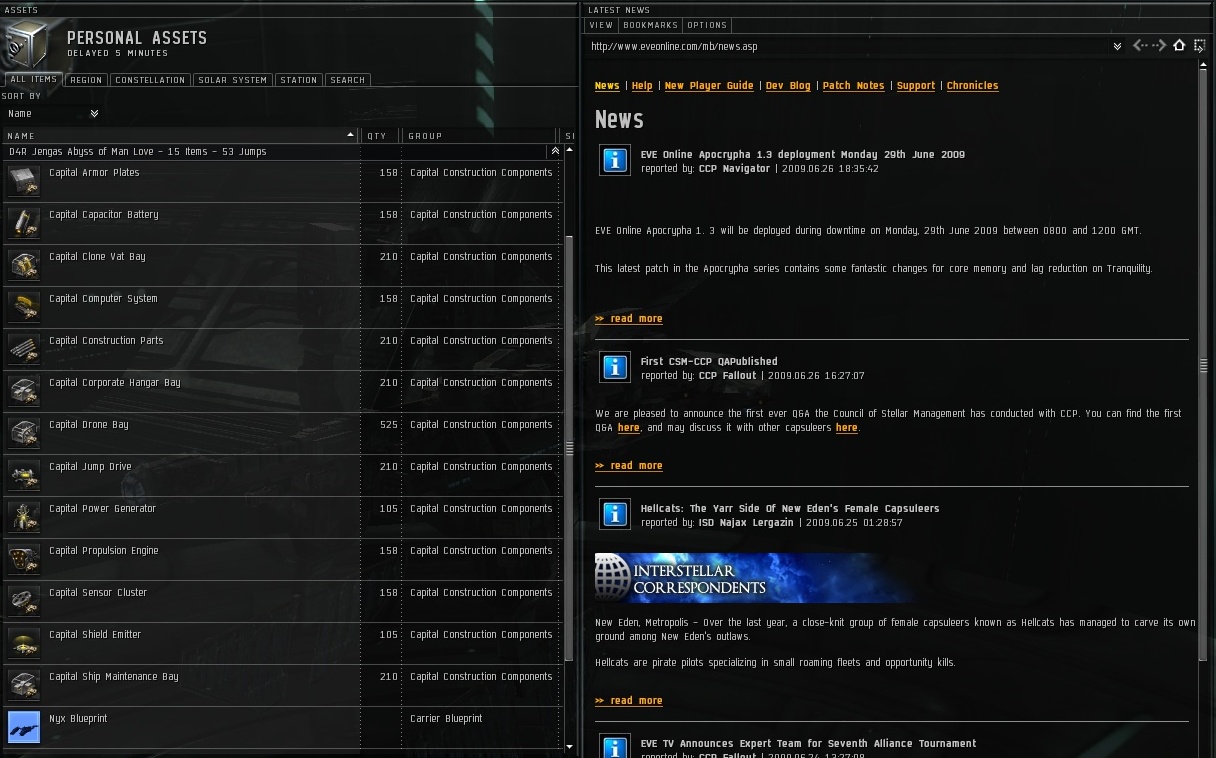Open the News link in navigation bar
Viewport: 1216px width, 758px height.
coord(607,86)
